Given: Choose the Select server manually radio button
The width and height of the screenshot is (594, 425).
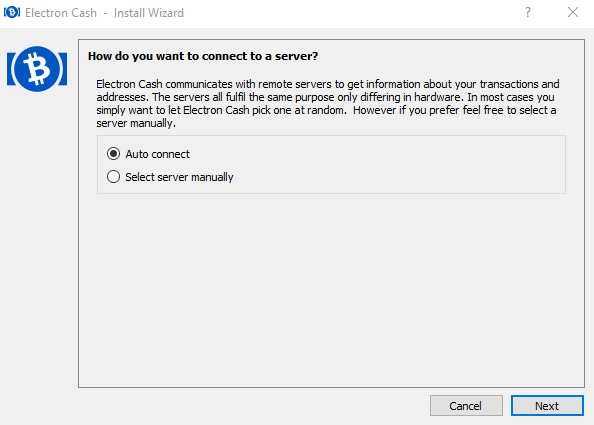Looking at the screenshot, I should tap(113, 177).
